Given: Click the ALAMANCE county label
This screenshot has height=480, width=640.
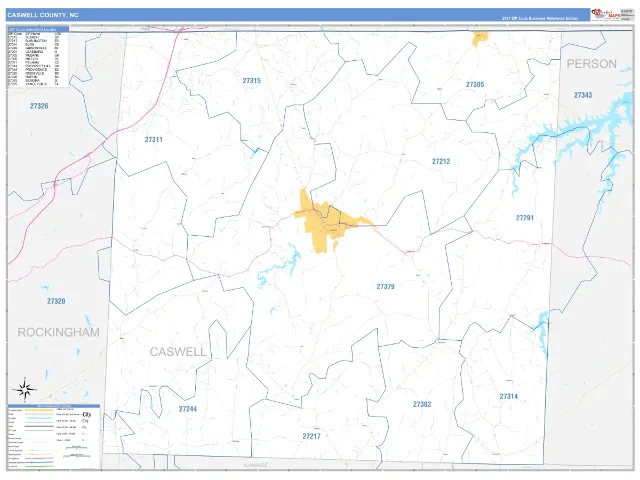Looking at the screenshot, I should (256, 465).
